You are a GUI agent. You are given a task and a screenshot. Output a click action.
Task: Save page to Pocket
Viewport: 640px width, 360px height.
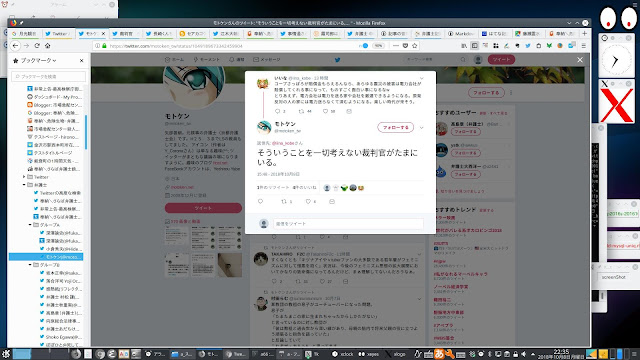(405, 46)
